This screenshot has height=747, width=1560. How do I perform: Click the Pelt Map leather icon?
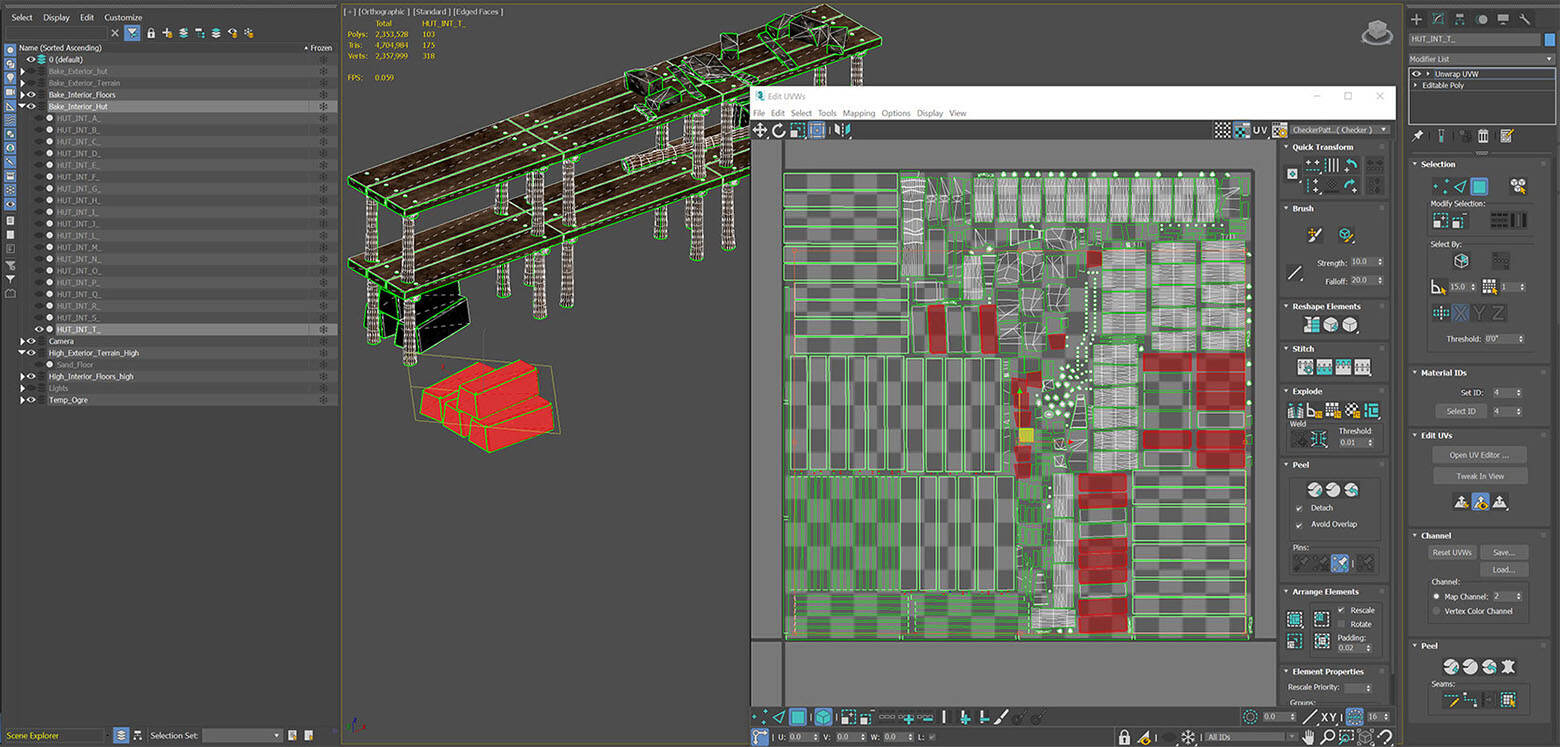pos(1508,667)
